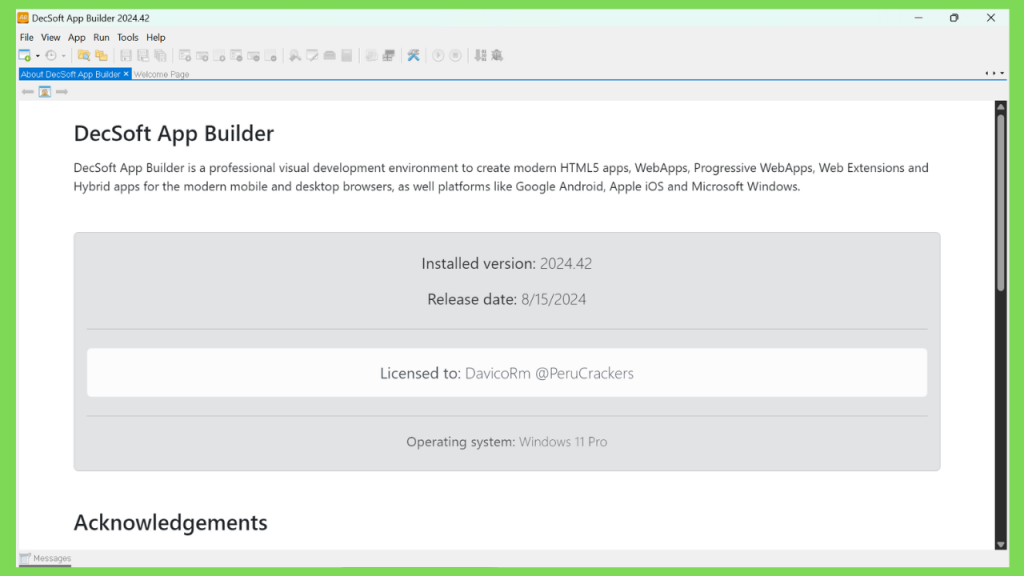Click the Save As floppy icon, second disk

click(143, 56)
